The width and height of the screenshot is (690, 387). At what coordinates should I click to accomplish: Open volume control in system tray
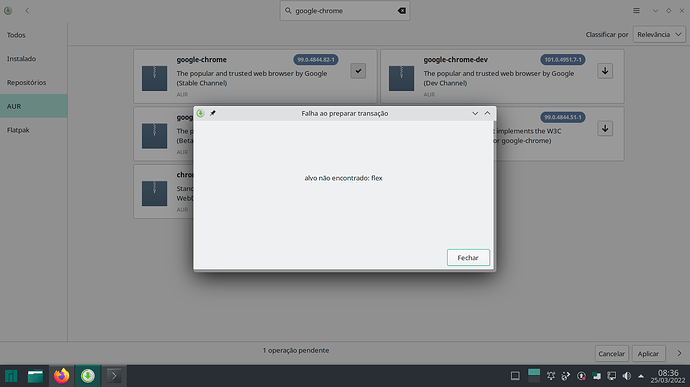pos(627,376)
